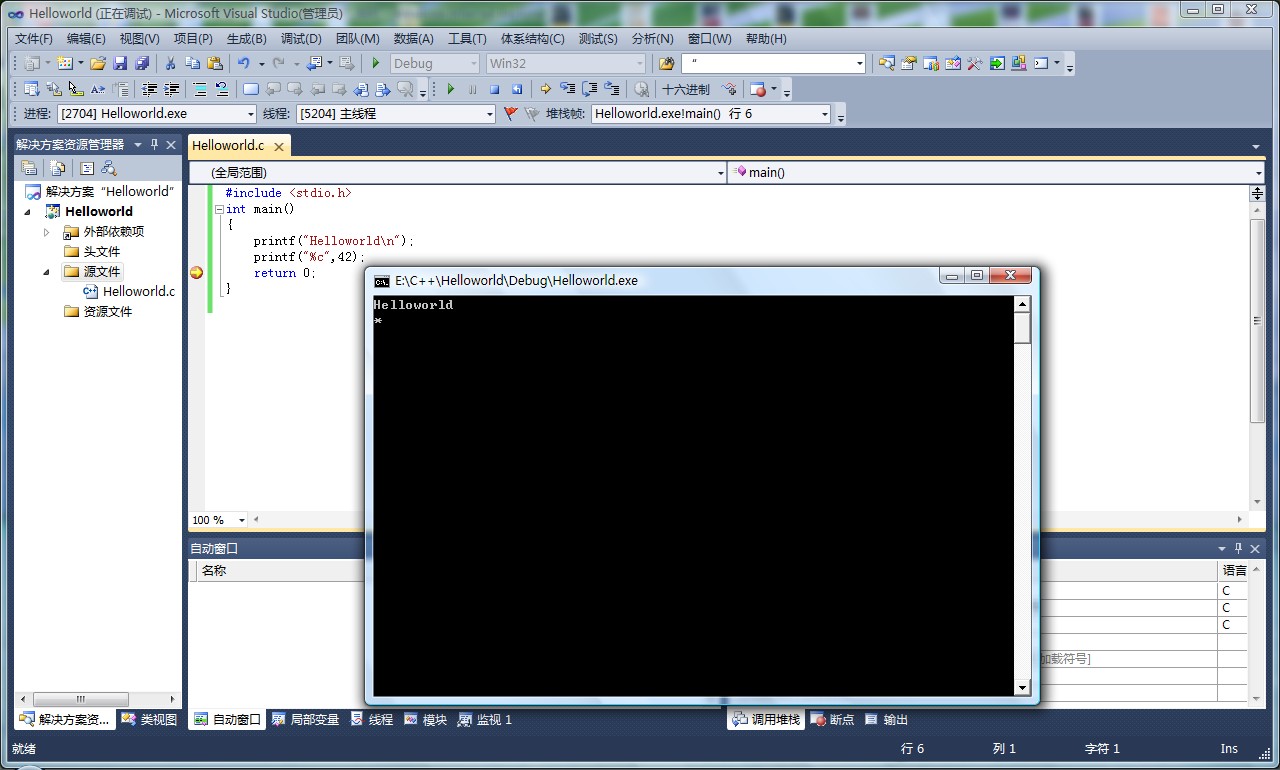Switch to the 局部变量 tab

point(305,719)
